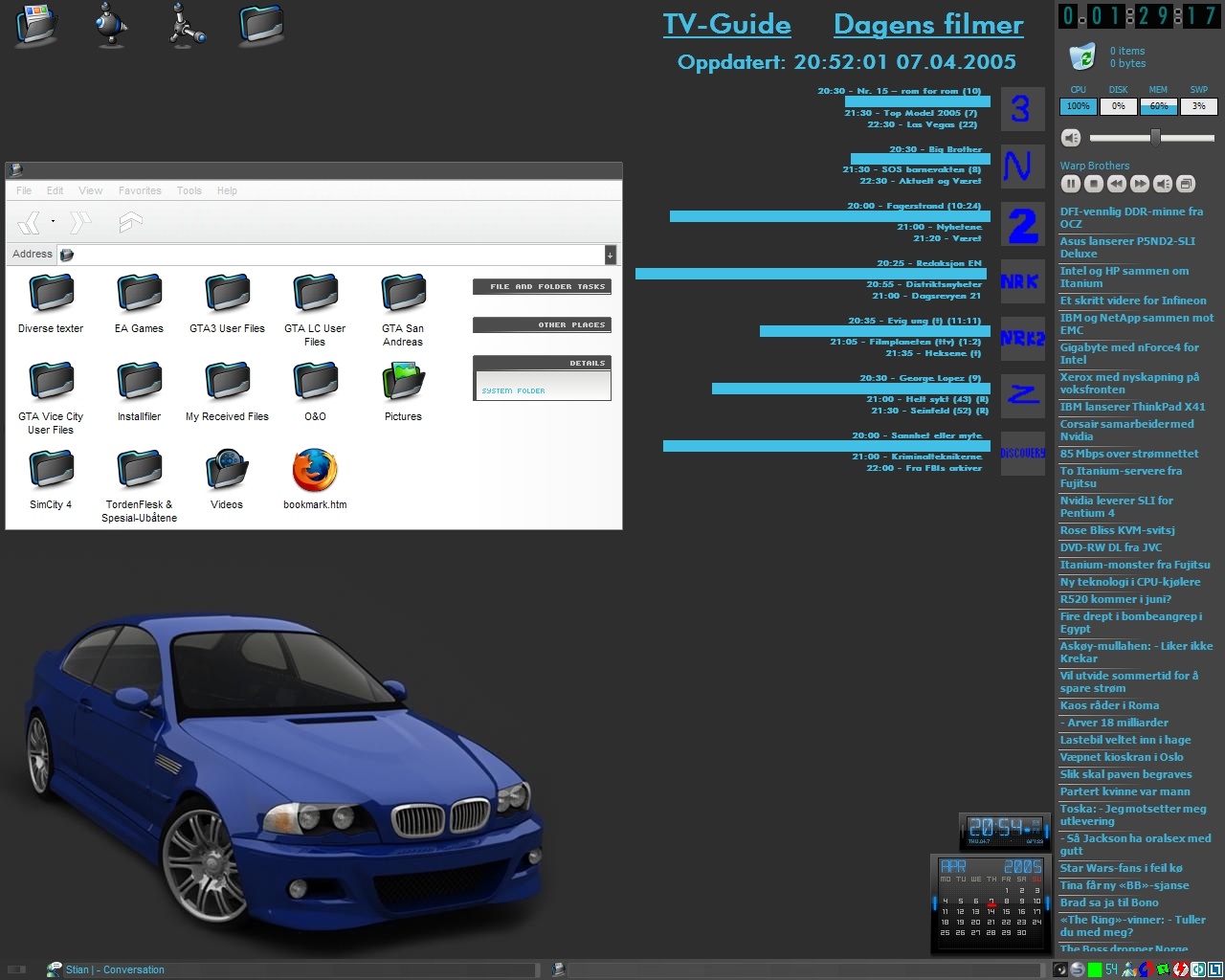Open the TordenFlesk & Spesial-Ubåtene folder
Image resolution: width=1225 pixels, height=980 pixels.
[140, 486]
